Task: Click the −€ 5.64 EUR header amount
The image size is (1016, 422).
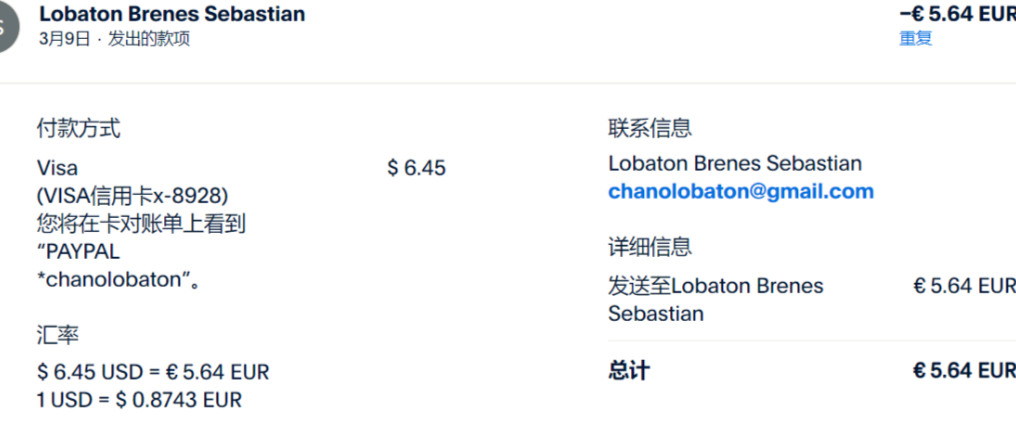Action: (x=957, y=14)
